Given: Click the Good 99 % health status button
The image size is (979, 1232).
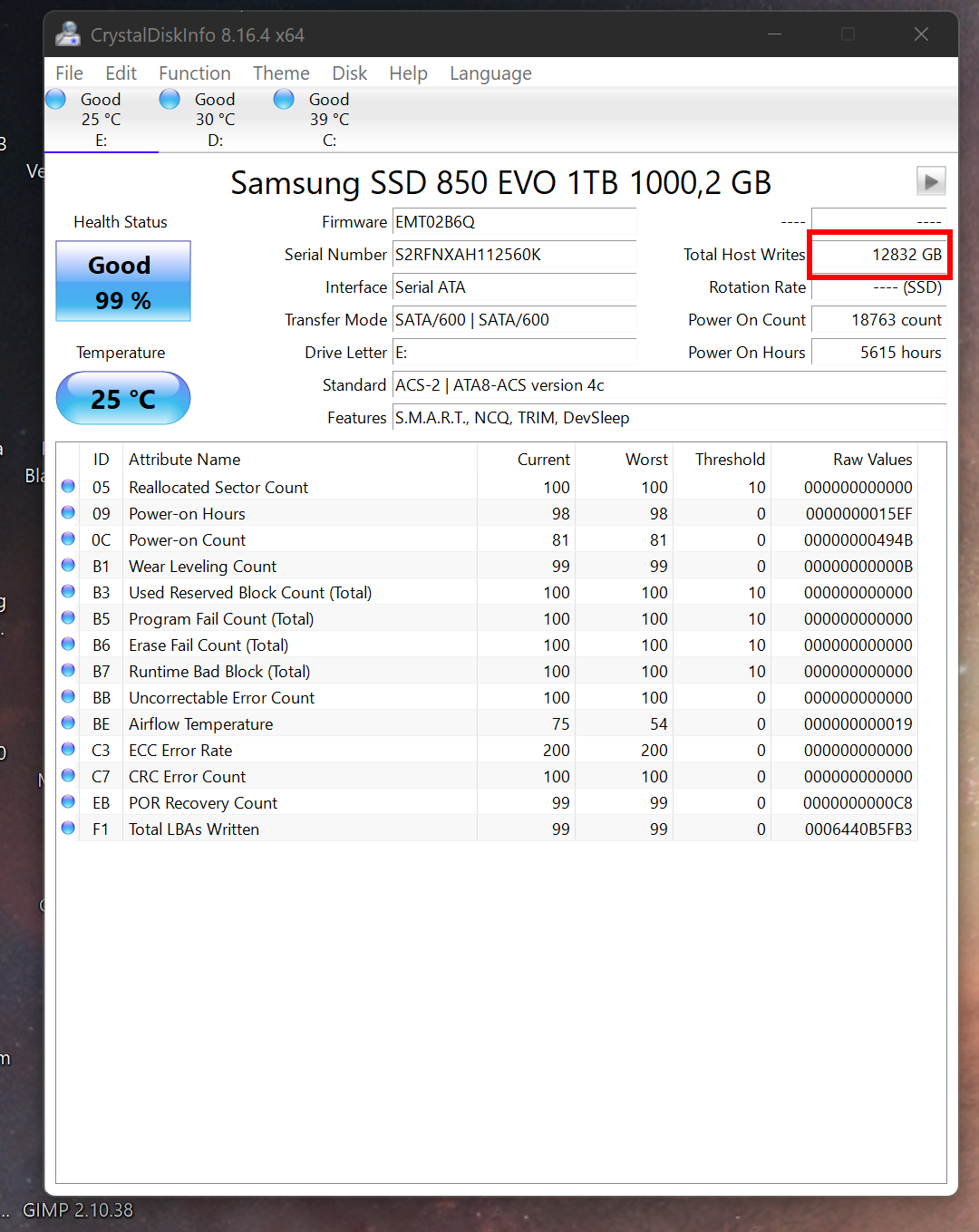Looking at the screenshot, I should click(x=123, y=281).
